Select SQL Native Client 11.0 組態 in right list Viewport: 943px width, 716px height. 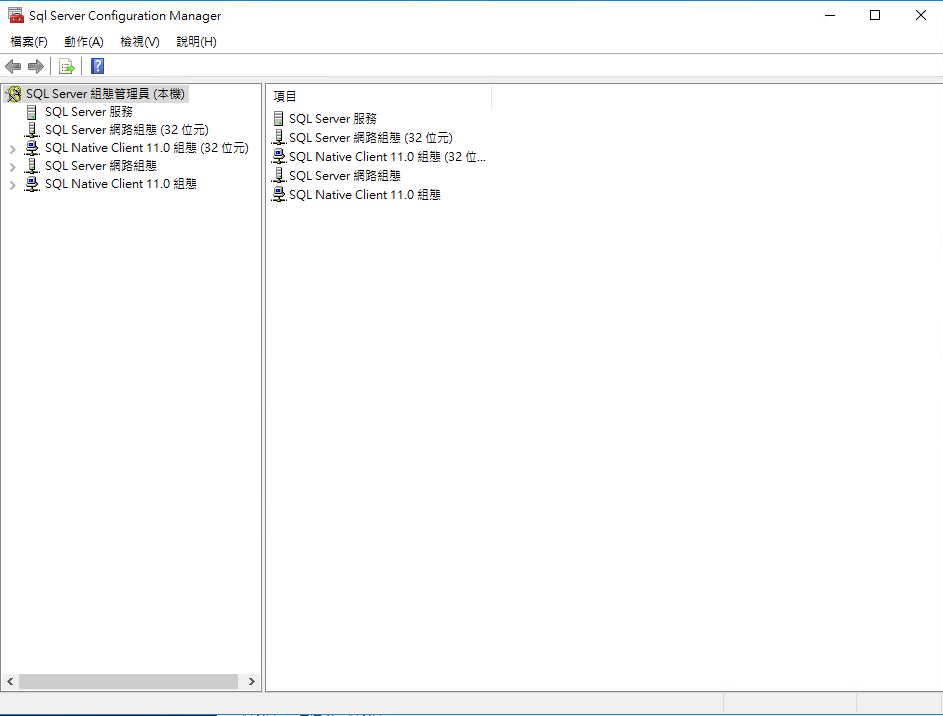364,195
